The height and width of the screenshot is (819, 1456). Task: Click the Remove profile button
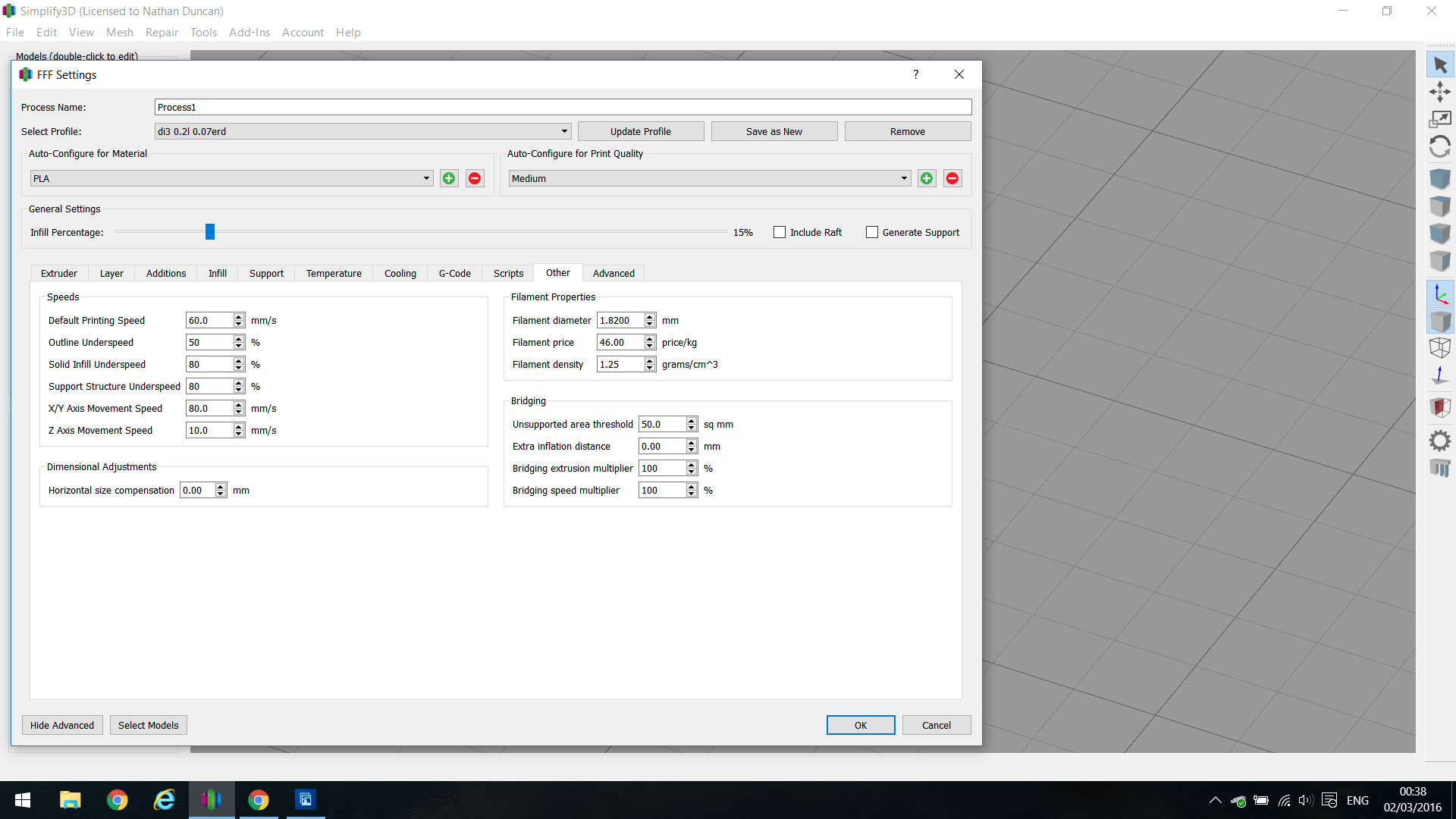(908, 131)
